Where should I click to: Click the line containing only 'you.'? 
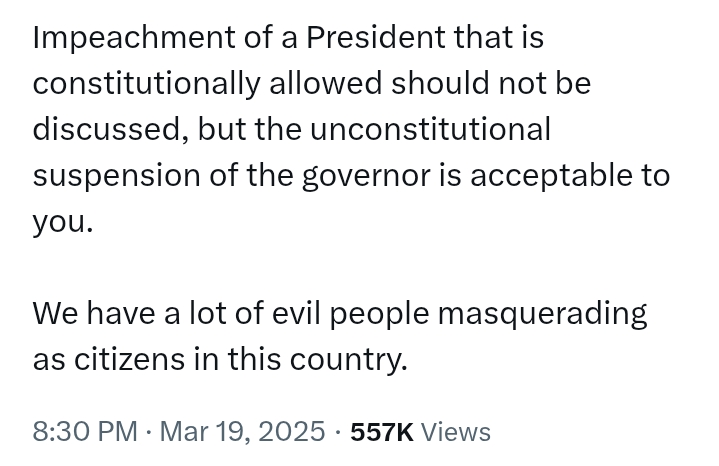(x=63, y=223)
